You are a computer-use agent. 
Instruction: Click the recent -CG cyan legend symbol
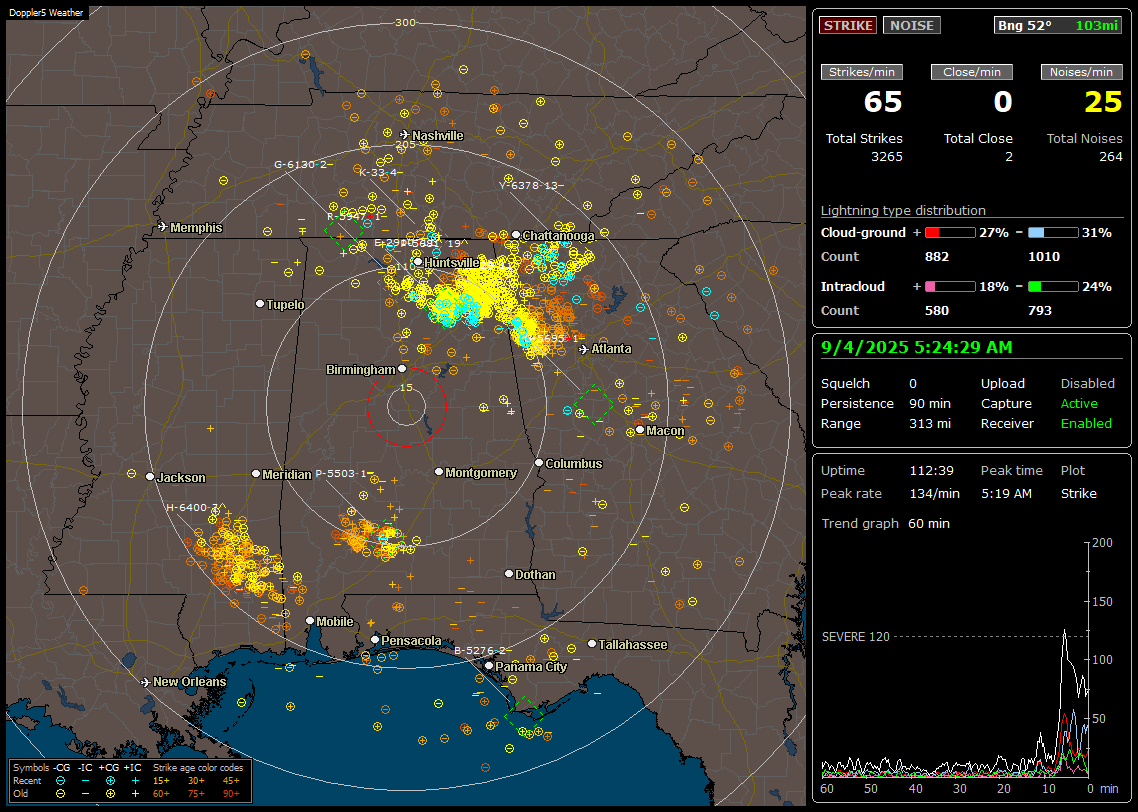point(60,781)
